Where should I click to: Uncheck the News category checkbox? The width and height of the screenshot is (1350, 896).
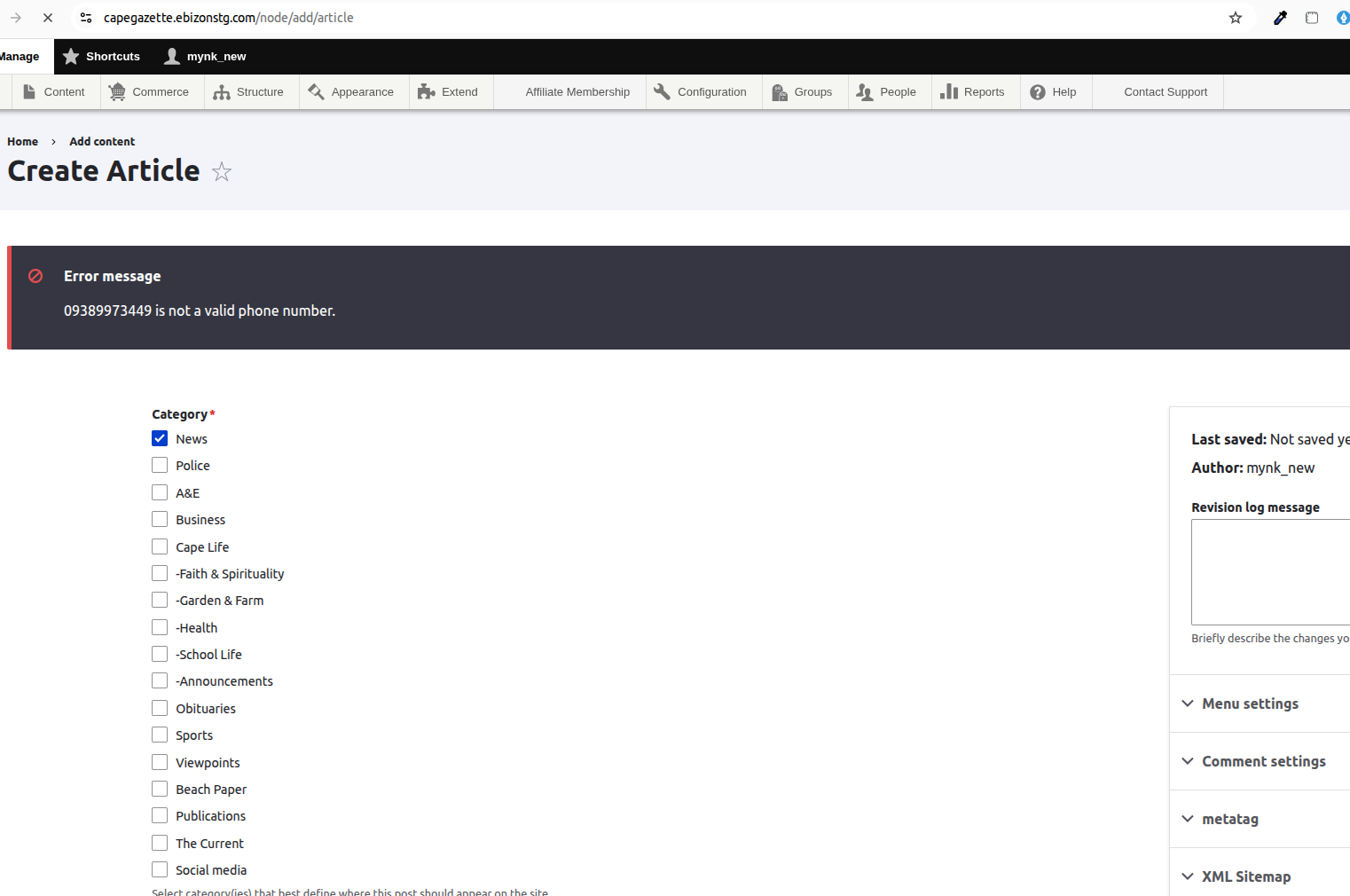point(160,438)
